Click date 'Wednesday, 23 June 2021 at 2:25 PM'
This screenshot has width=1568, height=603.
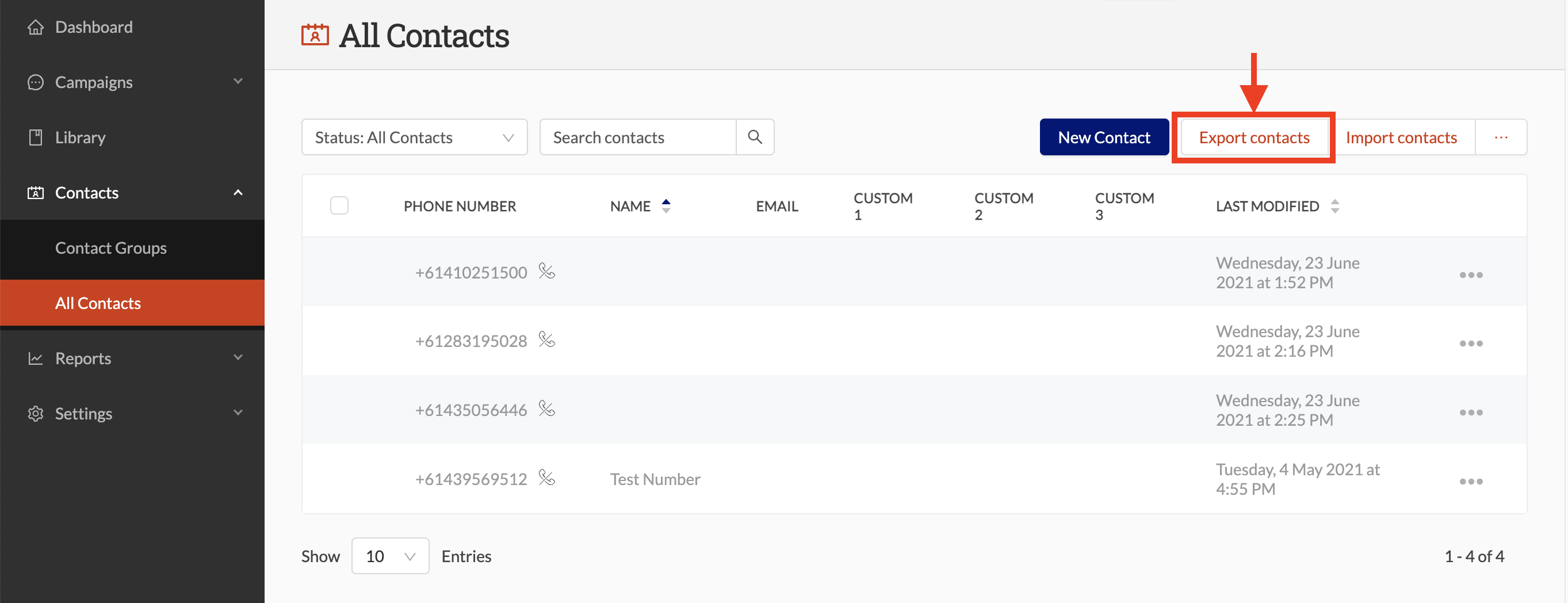point(1287,410)
